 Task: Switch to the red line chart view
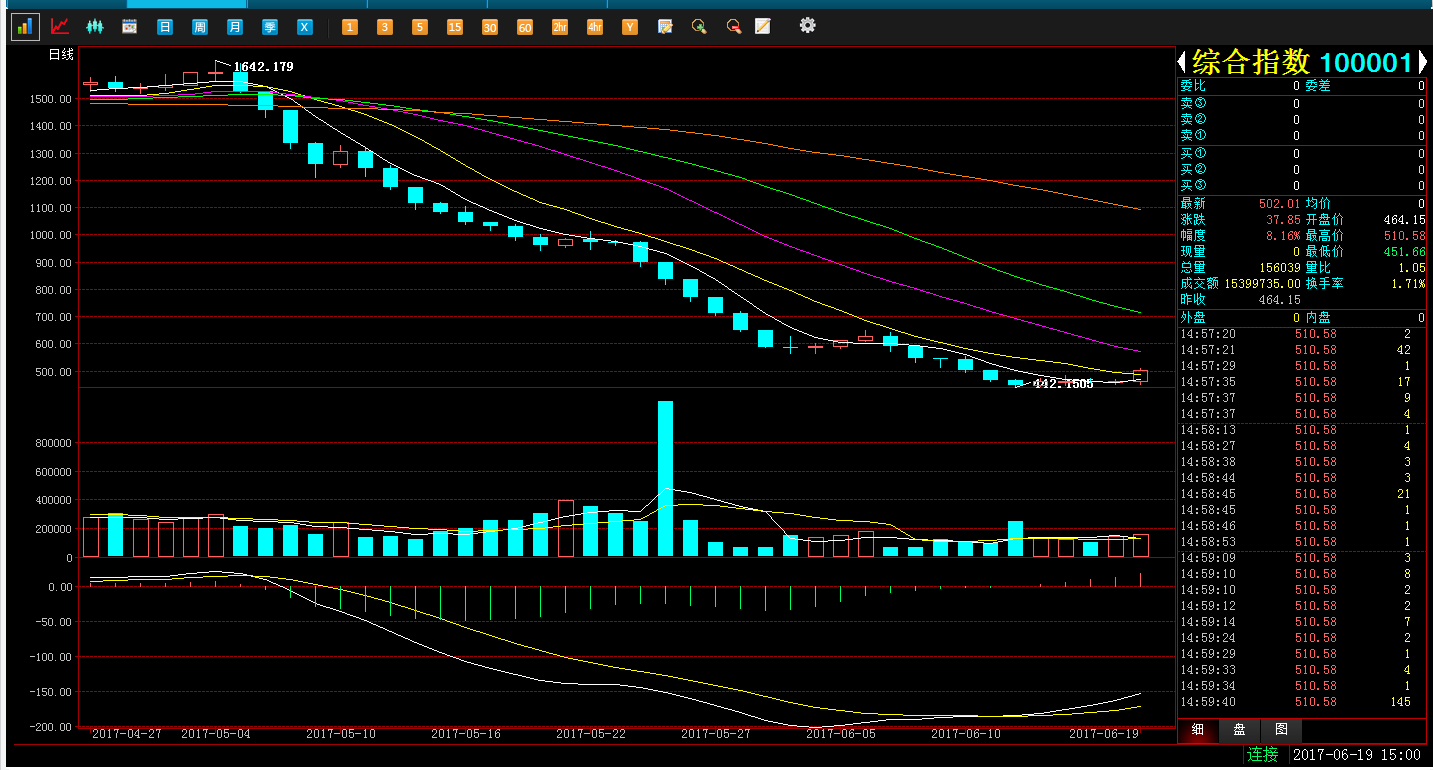60,27
